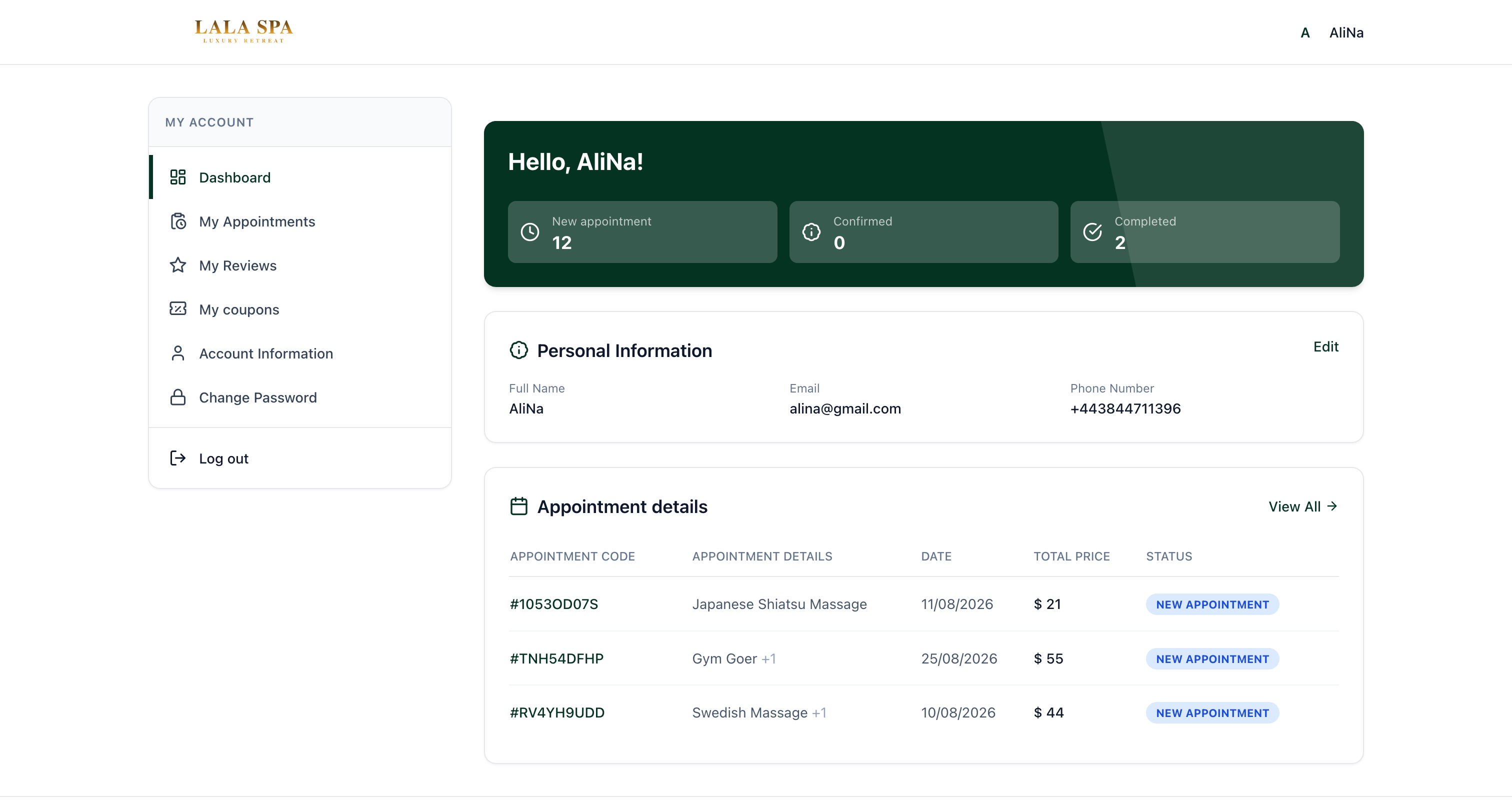Click Swedish Massage +1 details
Screen dimensions: 1512x800
click(x=759, y=712)
